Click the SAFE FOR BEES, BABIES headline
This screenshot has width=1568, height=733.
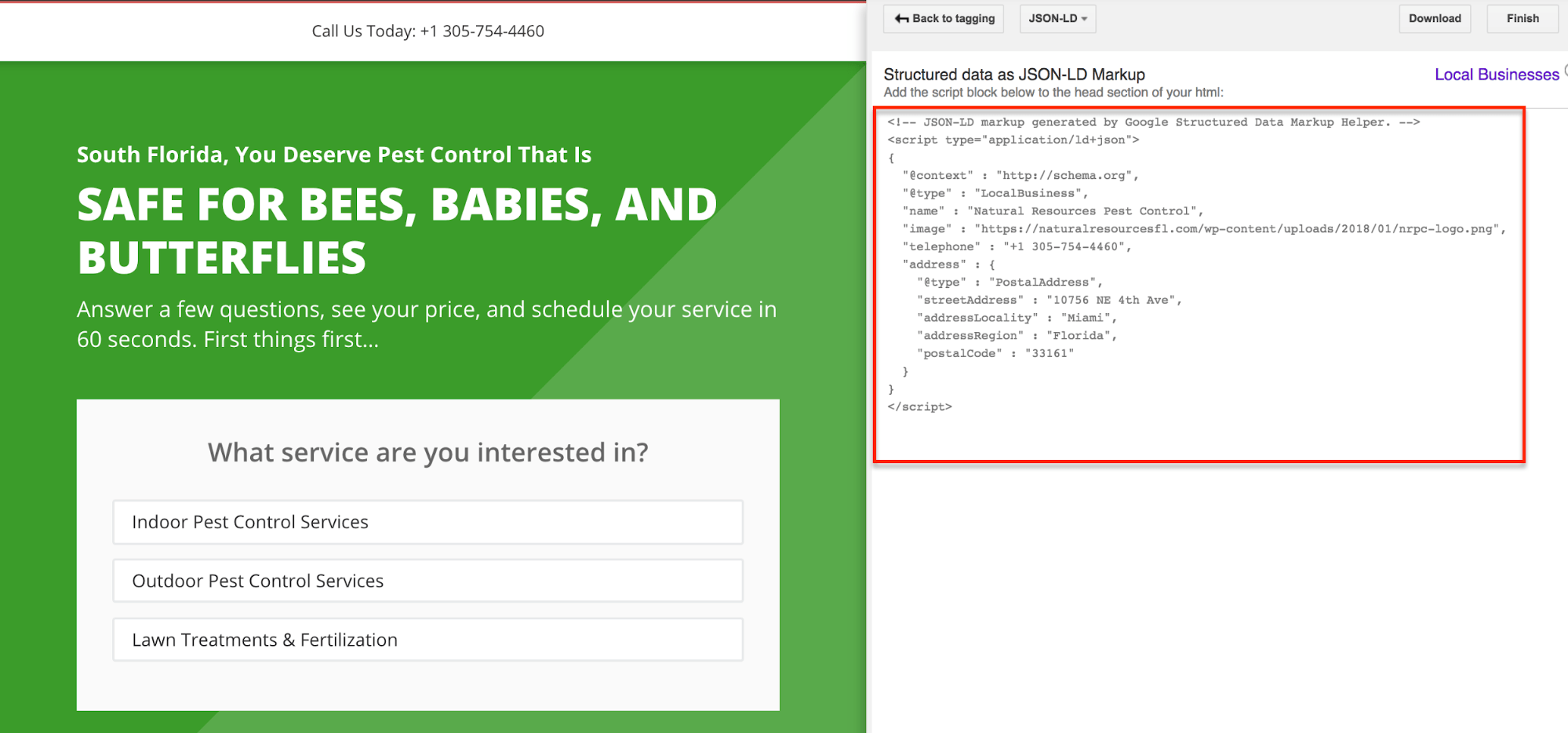[x=397, y=231]
